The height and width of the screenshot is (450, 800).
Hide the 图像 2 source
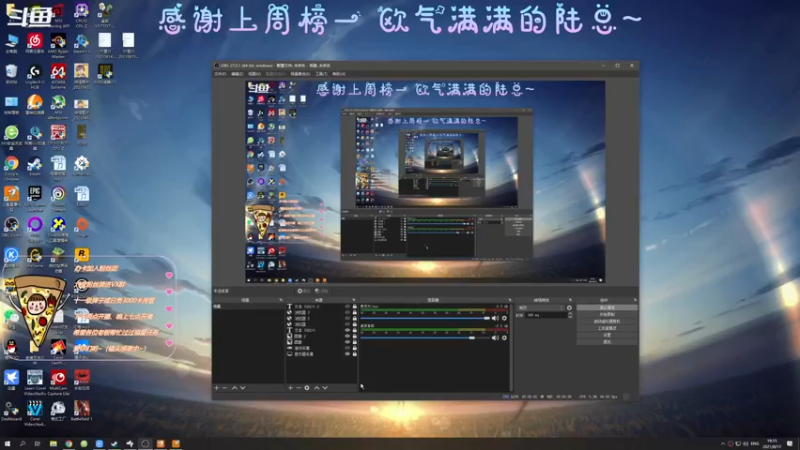pos(347,336)
